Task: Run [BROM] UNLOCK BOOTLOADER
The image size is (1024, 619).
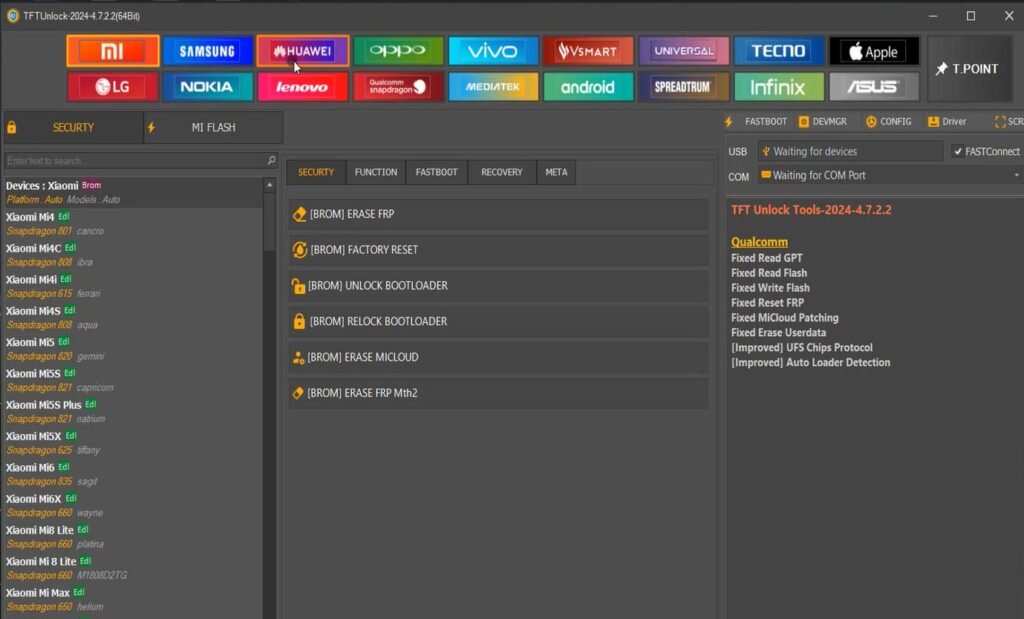Action: pyautogui.click(x=499, y=286)
